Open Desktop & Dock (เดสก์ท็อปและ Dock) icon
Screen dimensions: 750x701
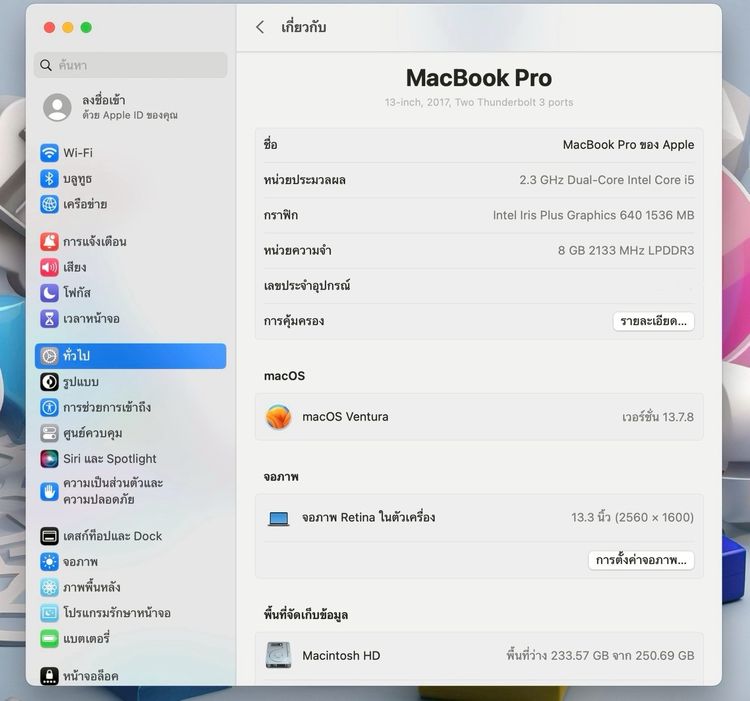click(x=49, y=536)
